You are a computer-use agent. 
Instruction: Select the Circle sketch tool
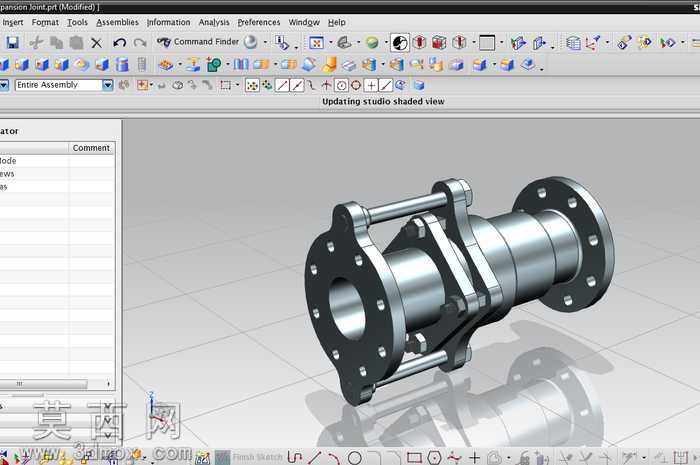tap(354, 457)
